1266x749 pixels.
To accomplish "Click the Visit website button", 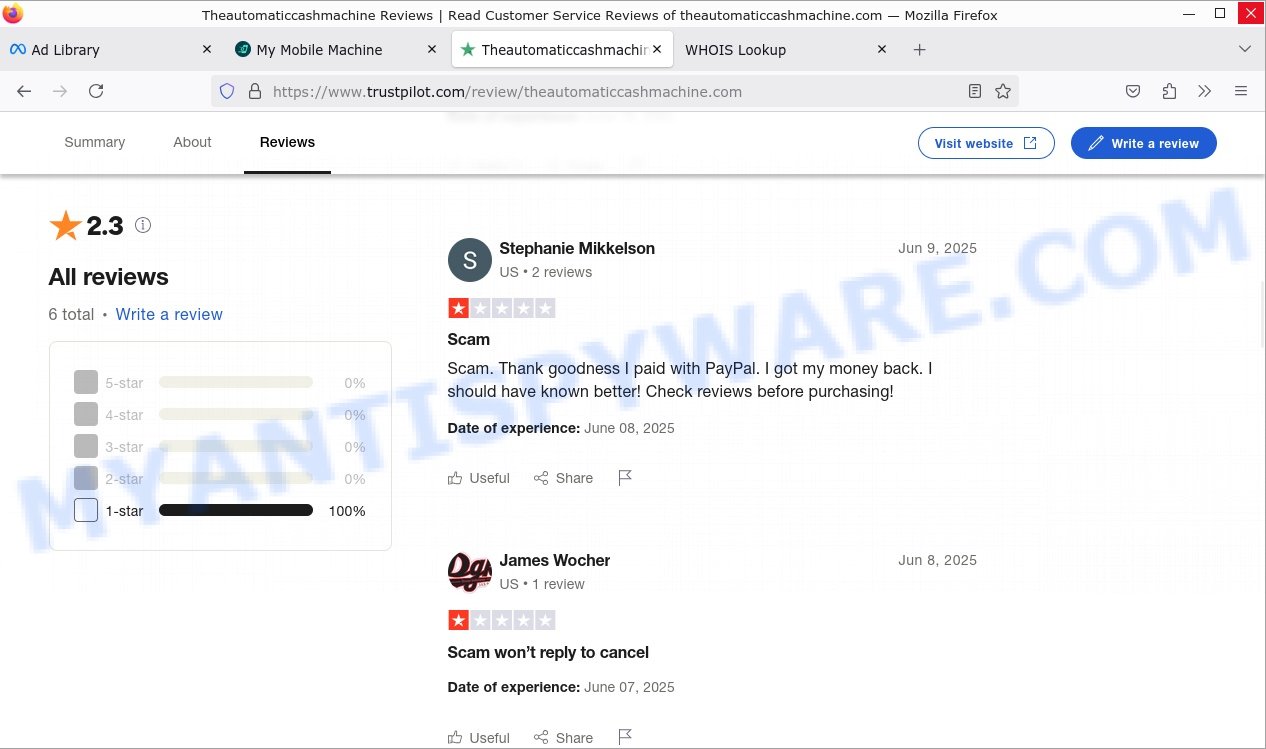I will point(986,143).
